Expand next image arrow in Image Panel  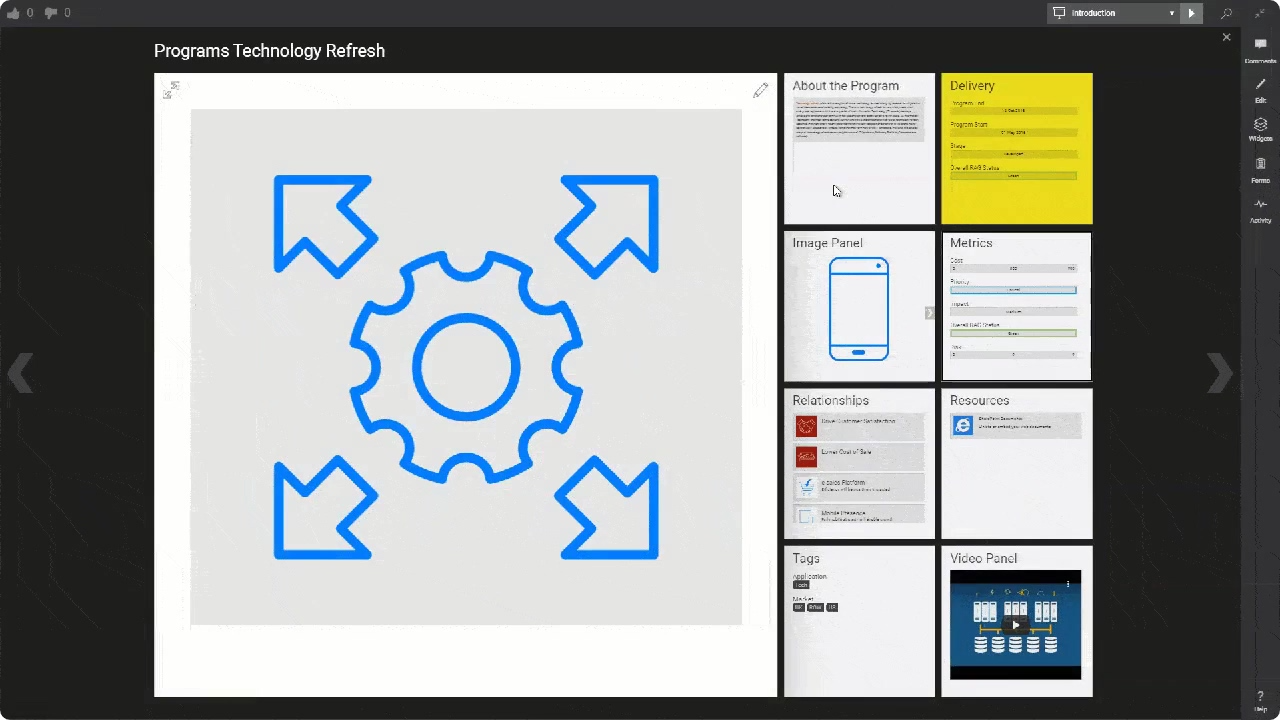[929, 313]
